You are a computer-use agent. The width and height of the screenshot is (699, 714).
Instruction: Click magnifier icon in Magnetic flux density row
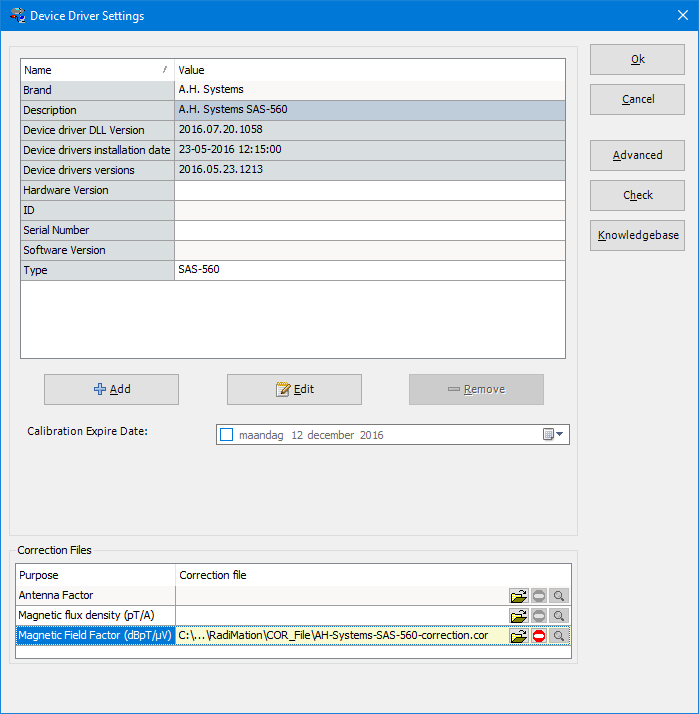point(559,616)
